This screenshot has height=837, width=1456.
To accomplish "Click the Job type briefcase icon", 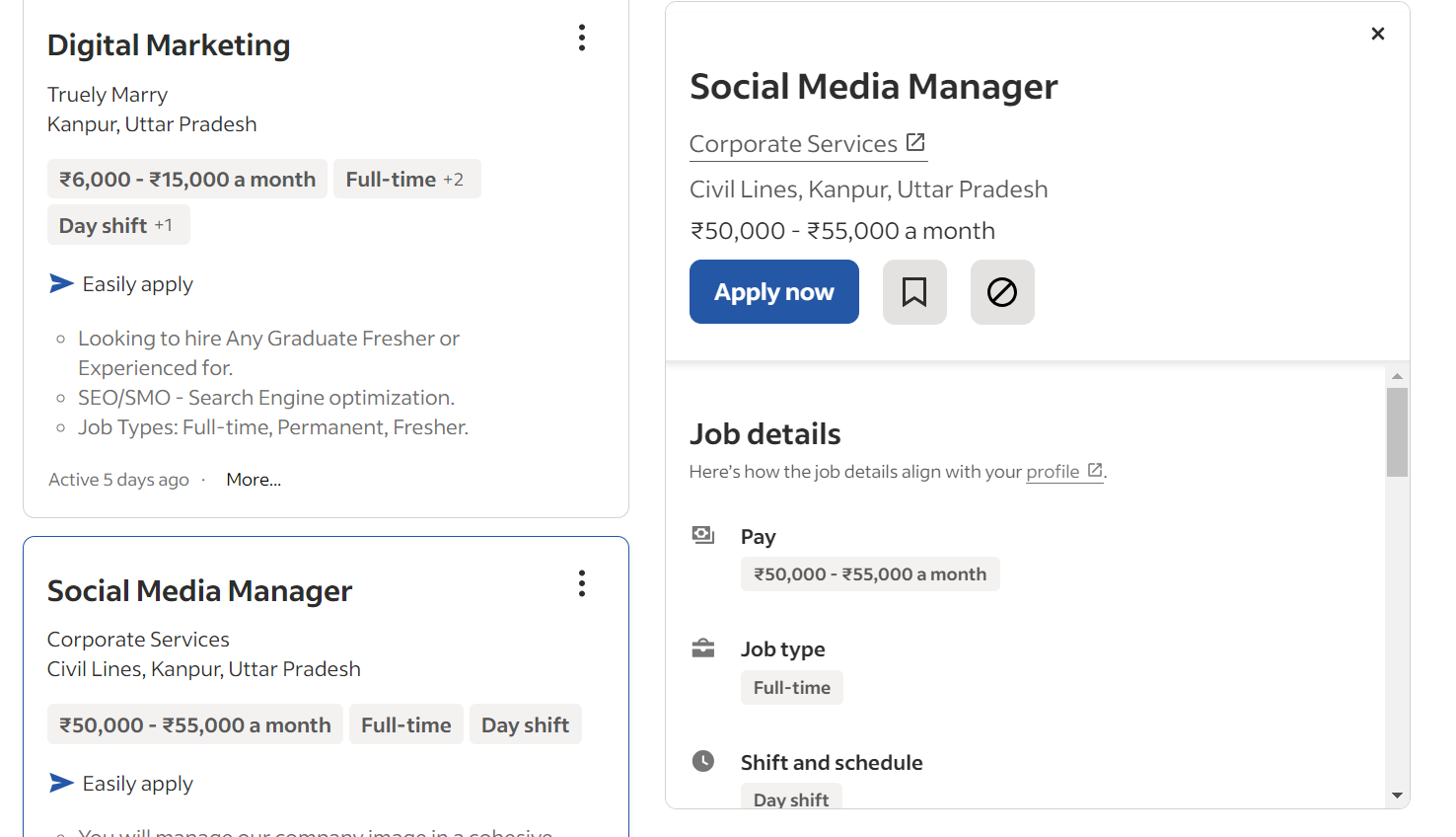I will (703, 648).
